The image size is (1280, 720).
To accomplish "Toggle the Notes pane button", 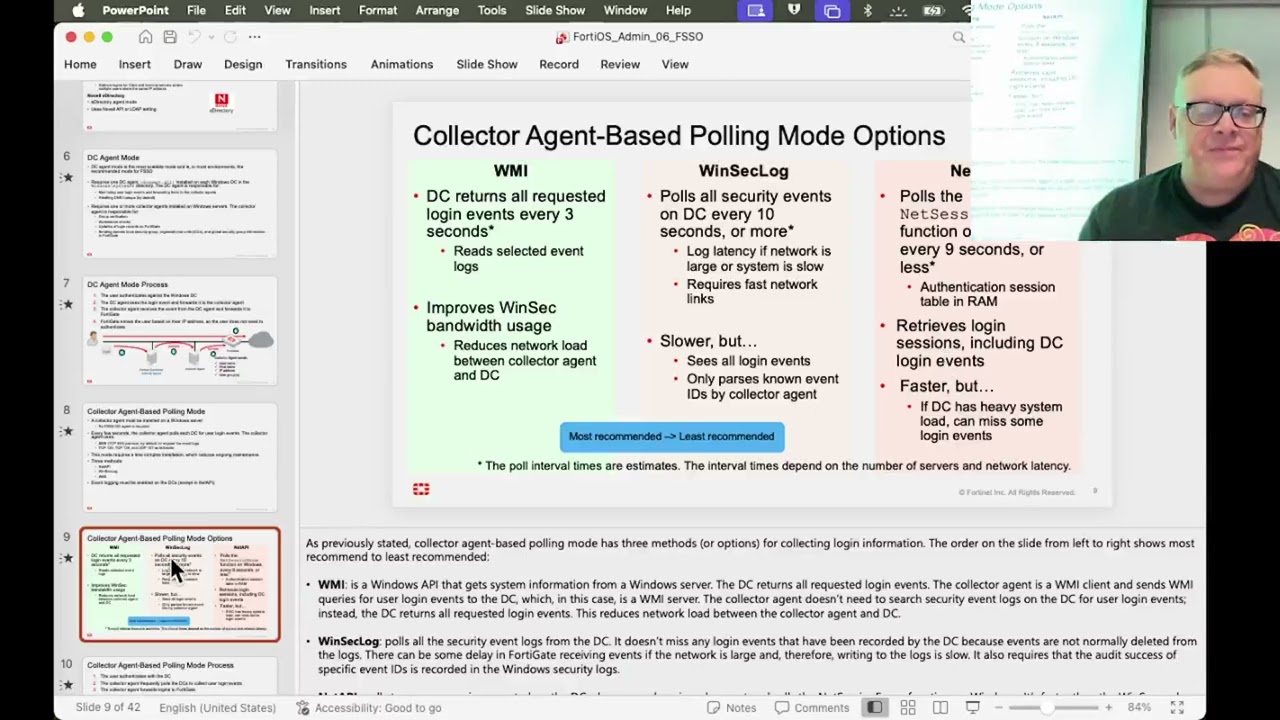I will [732, 708].
